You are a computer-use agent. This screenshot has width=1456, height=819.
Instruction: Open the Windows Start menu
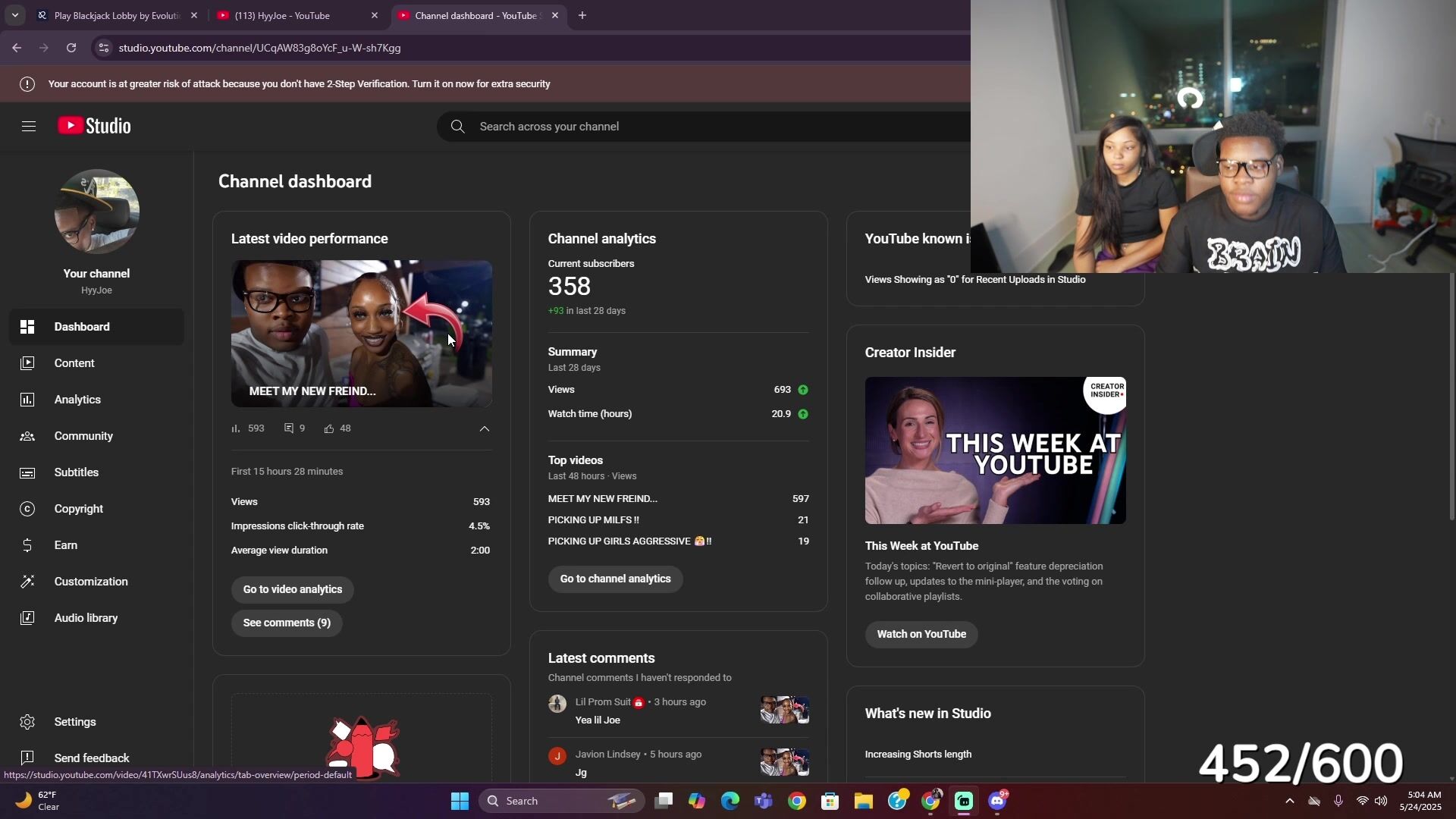point(460,801)
